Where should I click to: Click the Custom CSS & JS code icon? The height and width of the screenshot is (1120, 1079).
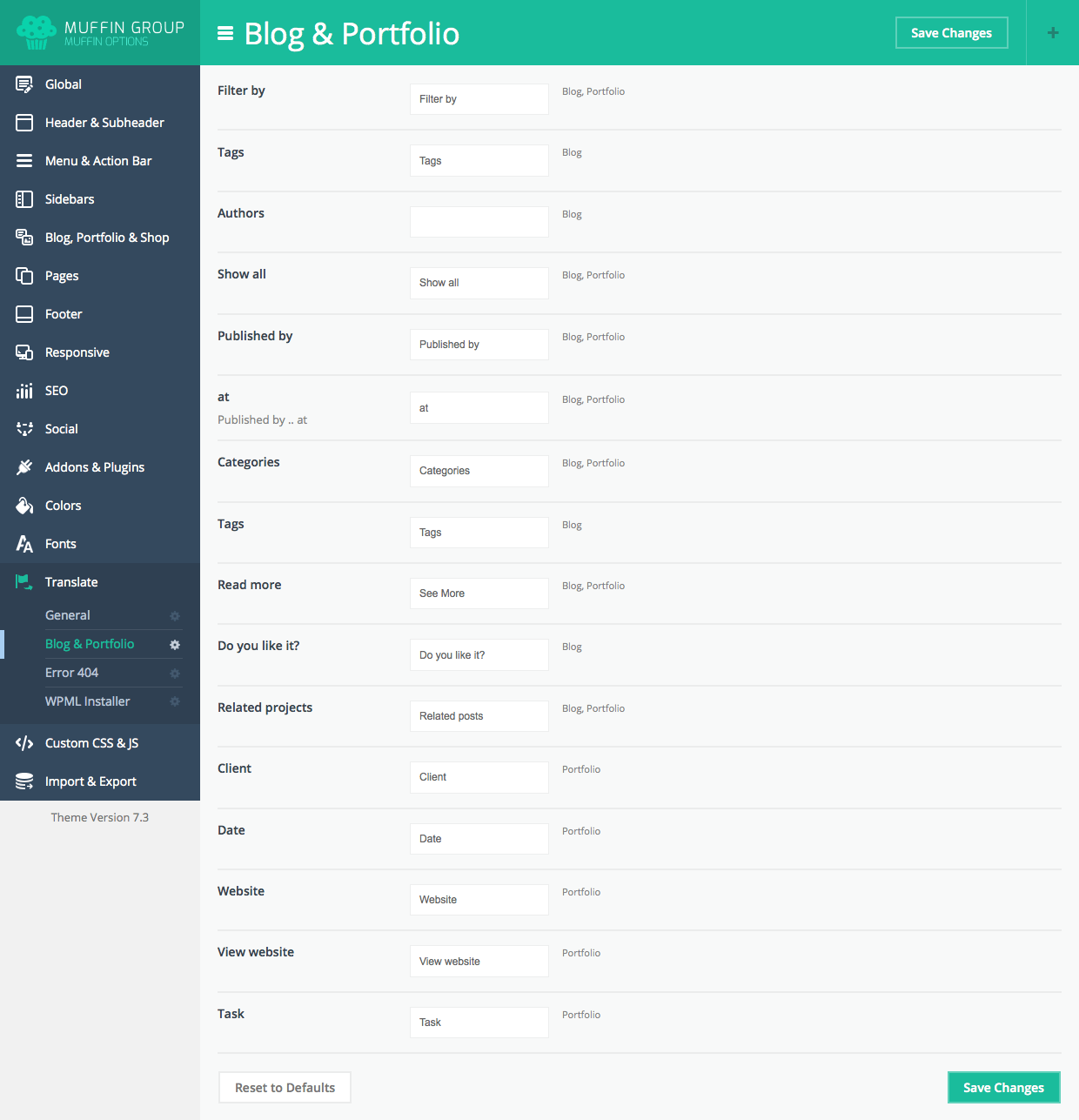[x=24, y=743]
